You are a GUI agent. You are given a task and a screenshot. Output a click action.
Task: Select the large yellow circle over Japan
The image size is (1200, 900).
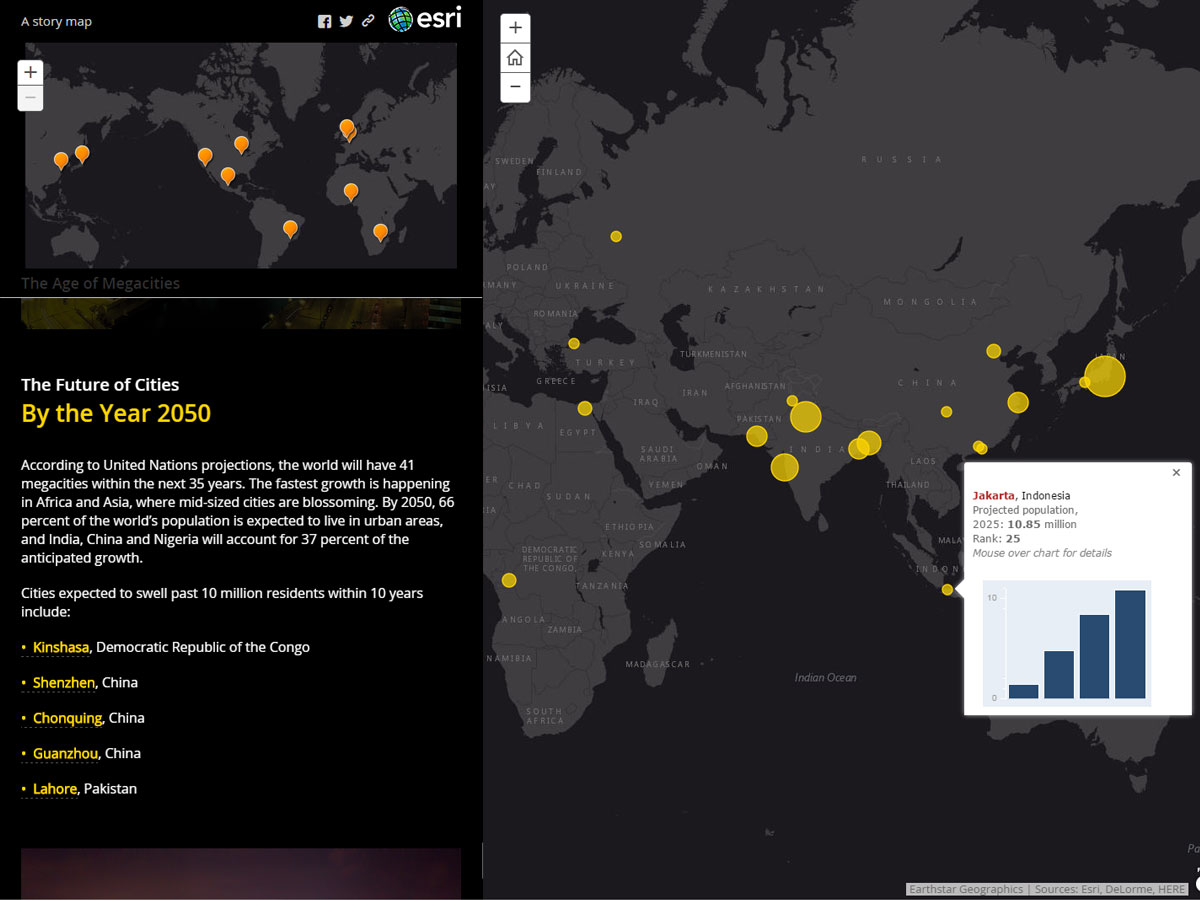(1105, 377)
